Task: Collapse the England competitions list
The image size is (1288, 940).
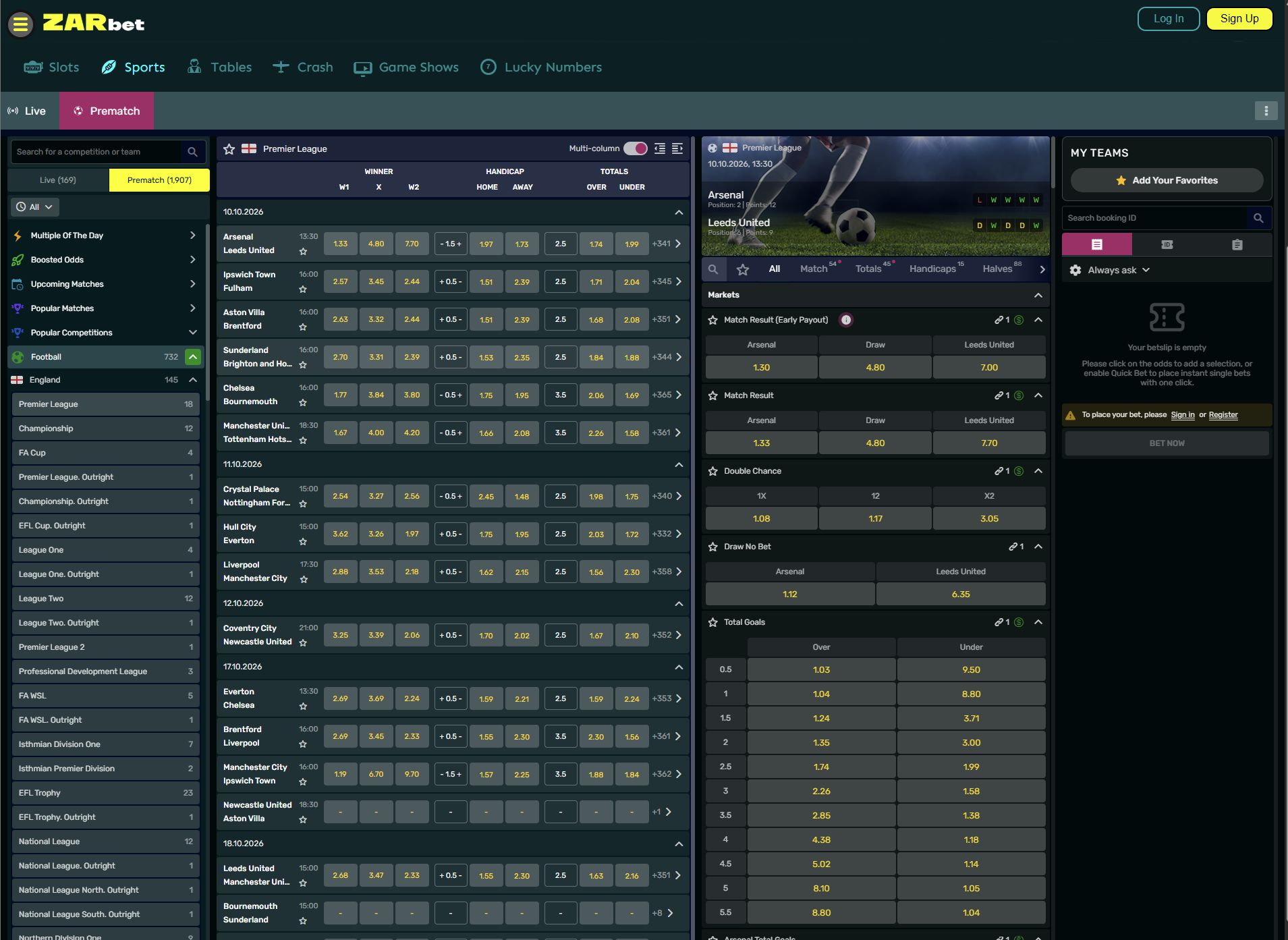Action: [x=193, y=380]
